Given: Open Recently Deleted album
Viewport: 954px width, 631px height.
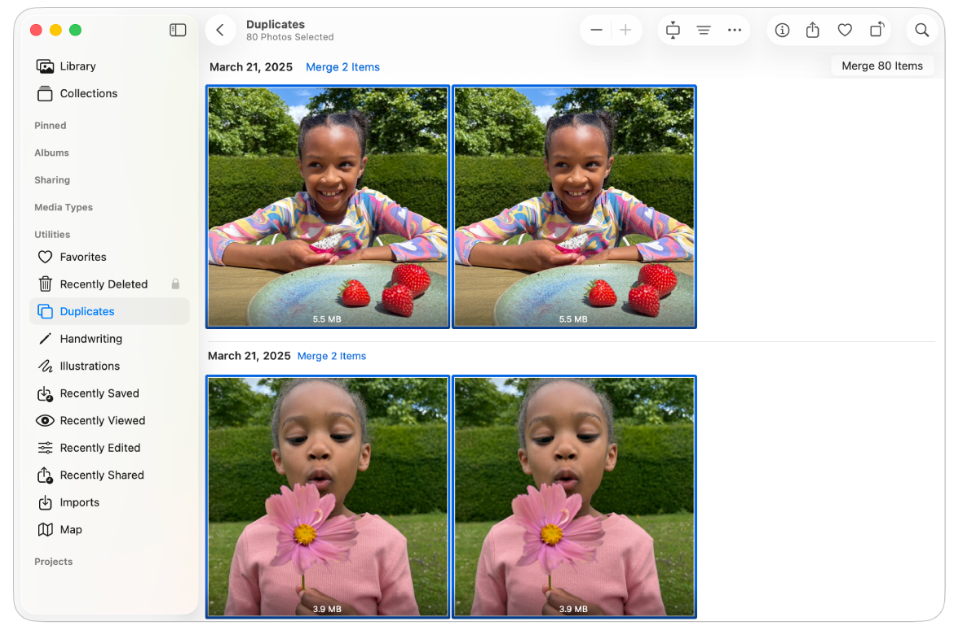Looking at the screenshot, I should click(103, 284).
